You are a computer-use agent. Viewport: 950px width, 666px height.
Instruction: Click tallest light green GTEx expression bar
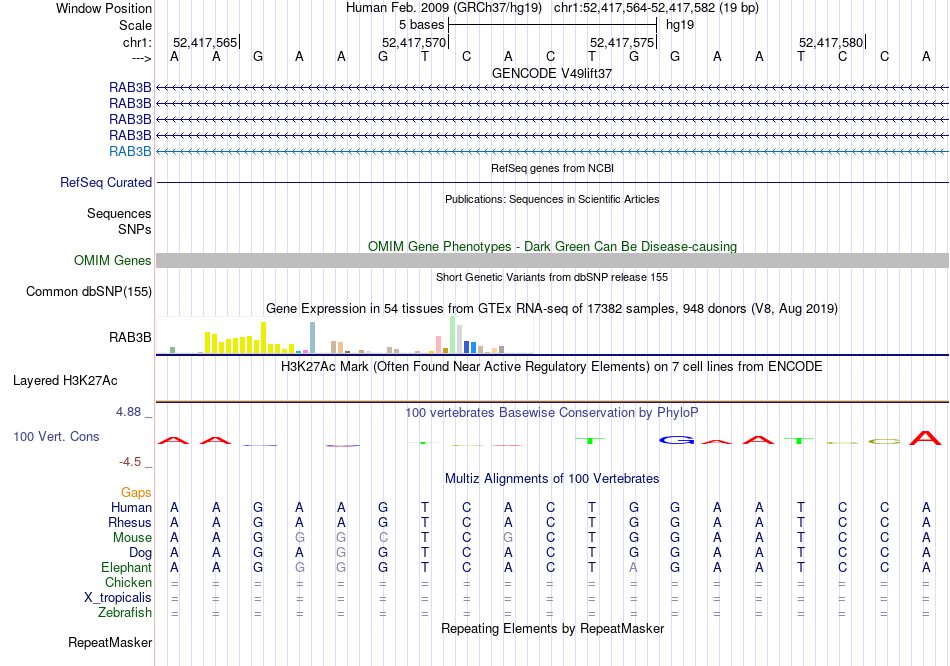point(453,335)
